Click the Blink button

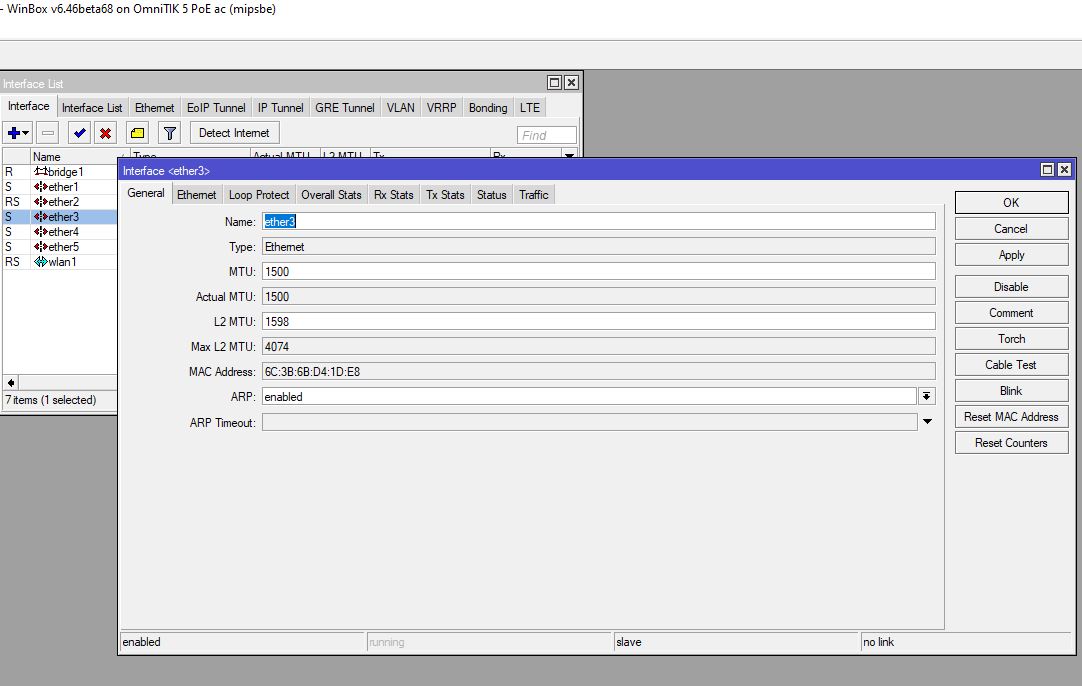(x=1011, y=391)
